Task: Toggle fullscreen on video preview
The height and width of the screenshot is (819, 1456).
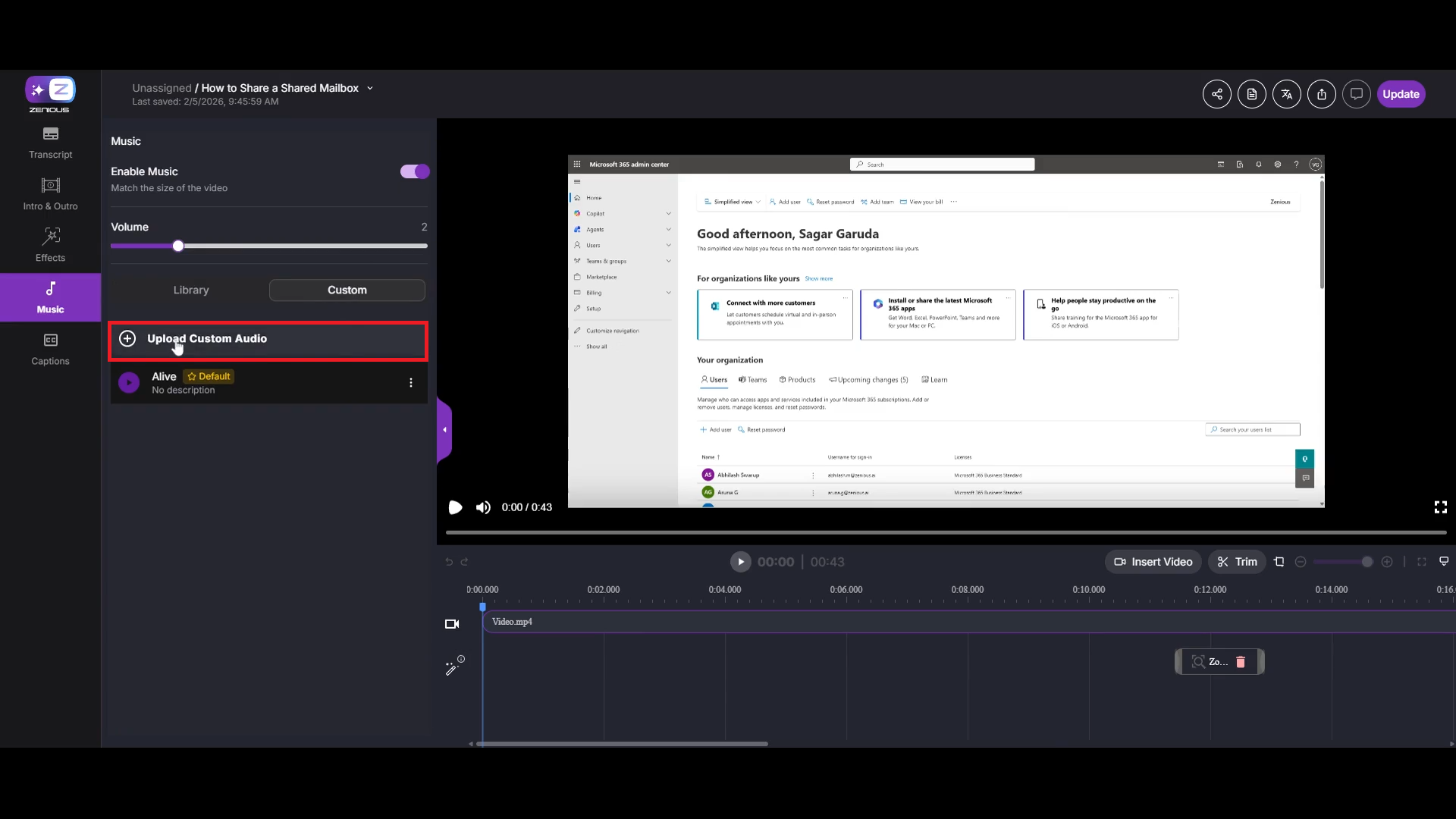Action: (1440, 507)
